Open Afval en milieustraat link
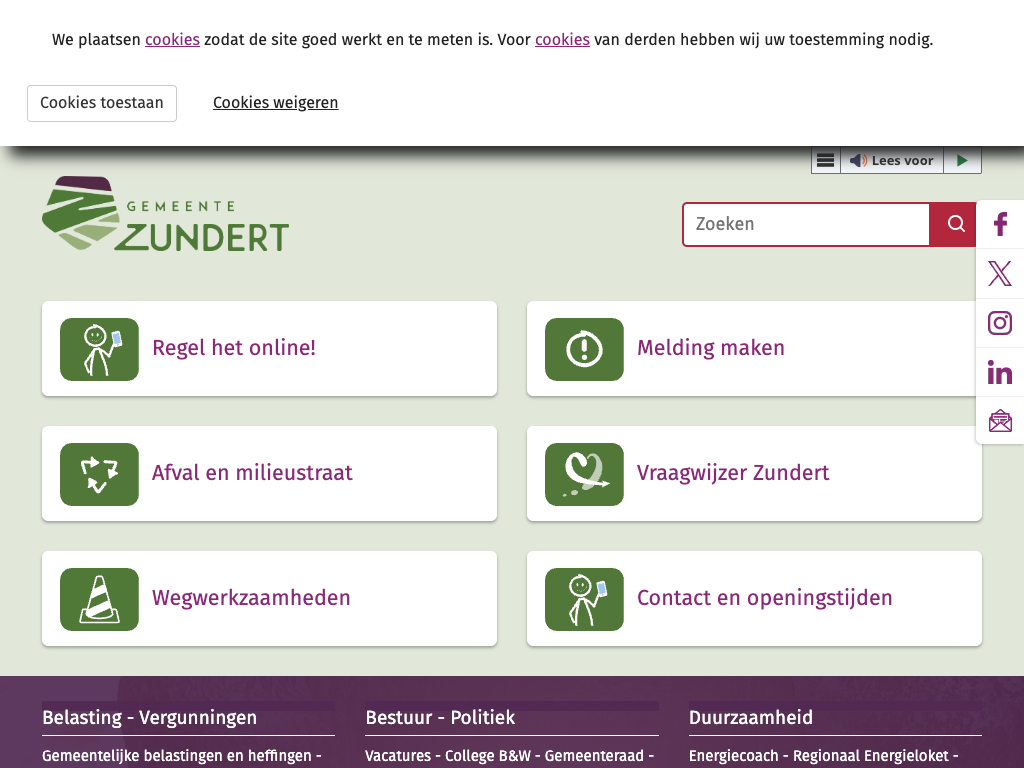1024x768 pixels. pyautogui.click(x=252, y=473)
